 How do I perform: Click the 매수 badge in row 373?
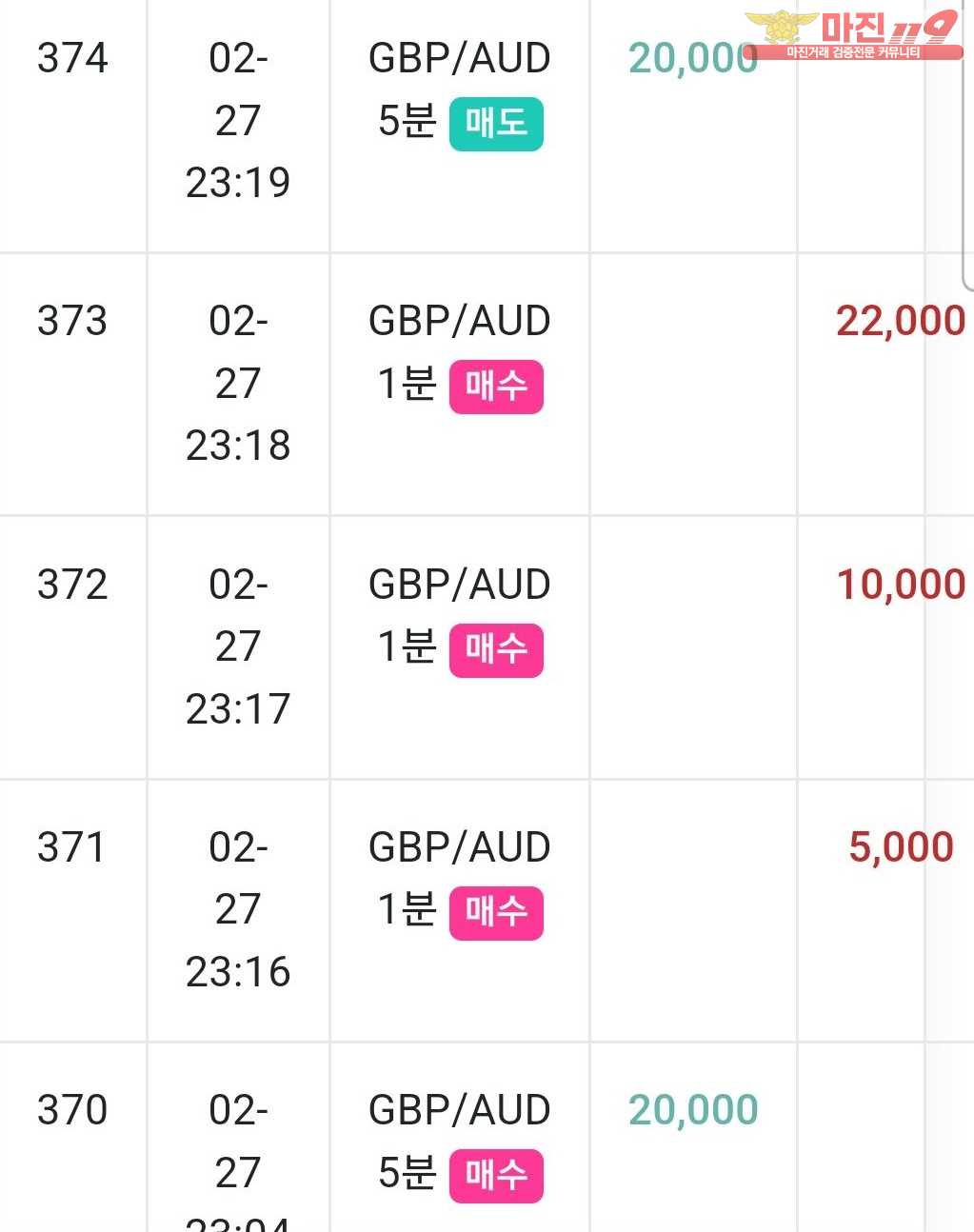pyautogui.click(x=496, y=387)
